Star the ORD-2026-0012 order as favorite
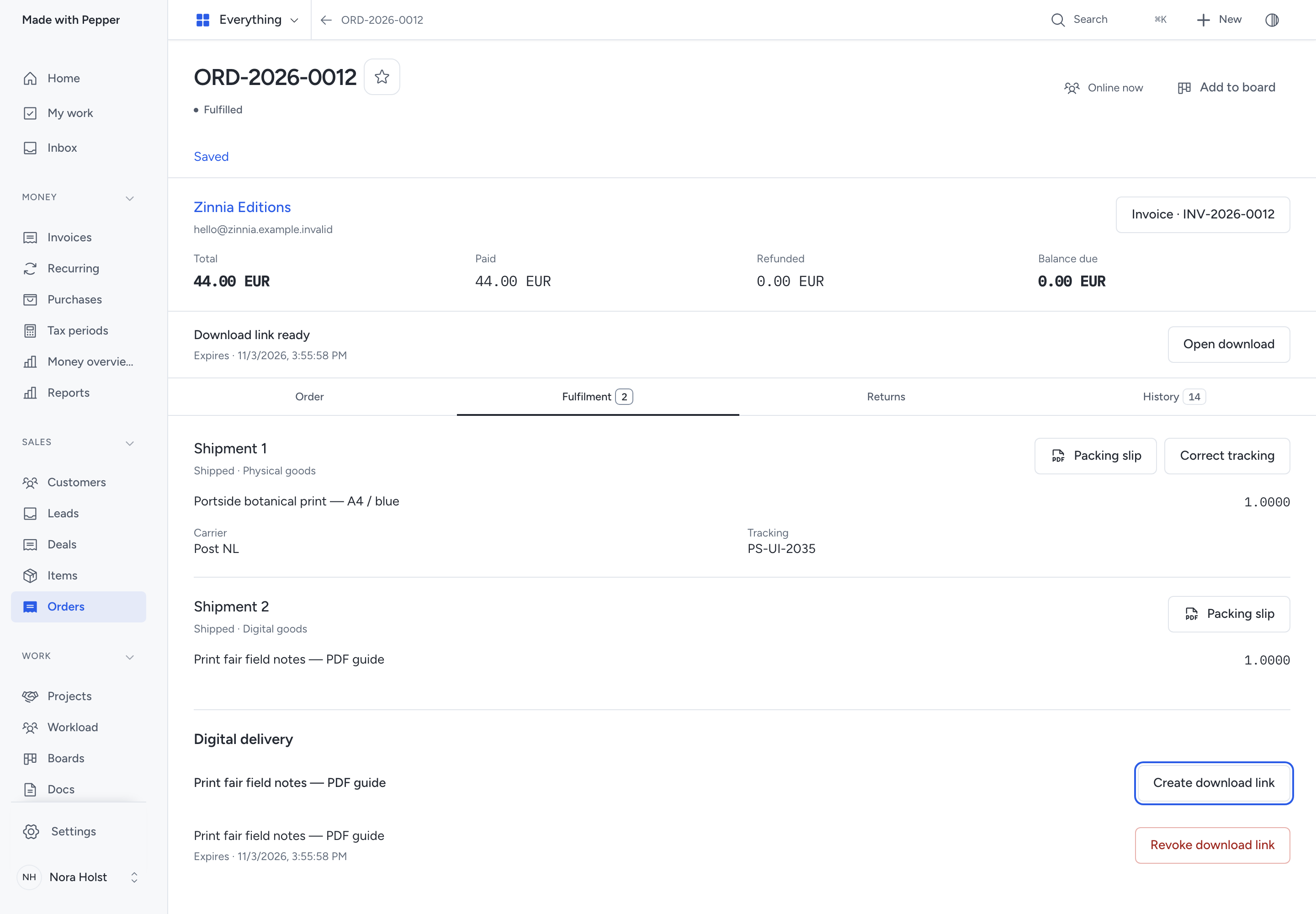 pos(382,77)
